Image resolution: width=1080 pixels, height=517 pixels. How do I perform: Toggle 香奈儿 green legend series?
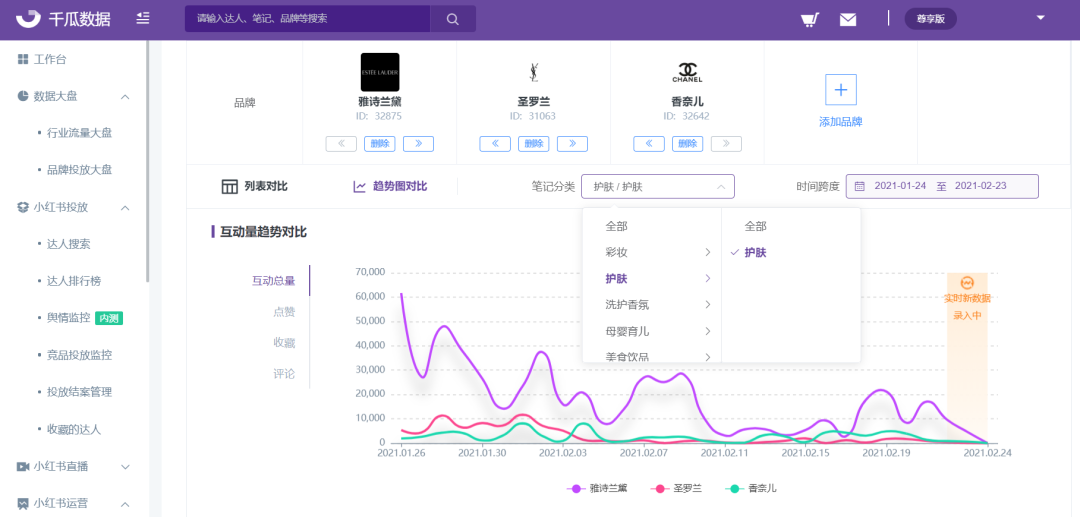click(751, 488)
